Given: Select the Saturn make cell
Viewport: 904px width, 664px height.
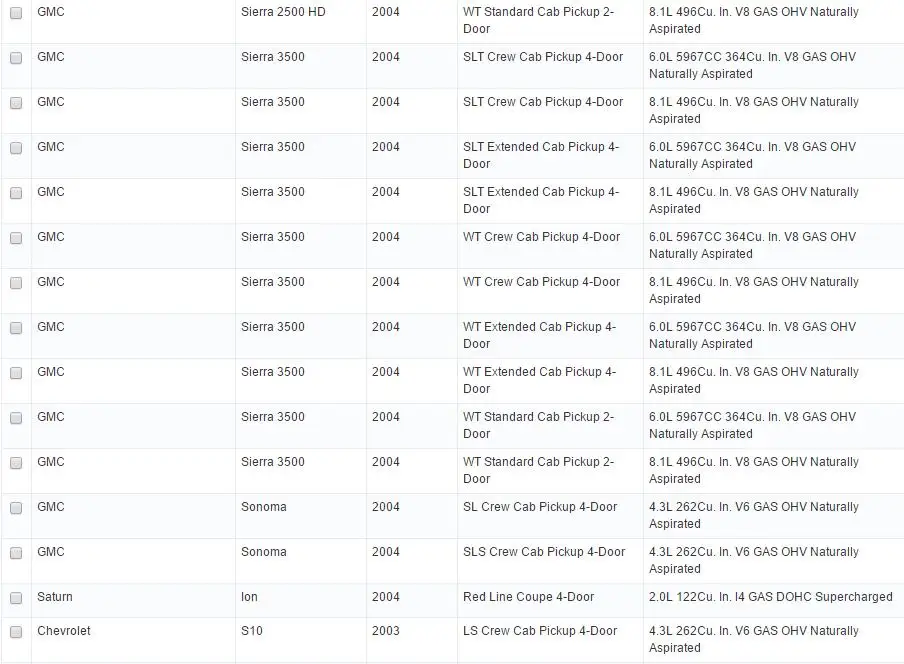Looking at the screenshot, I should pos(133,601).
